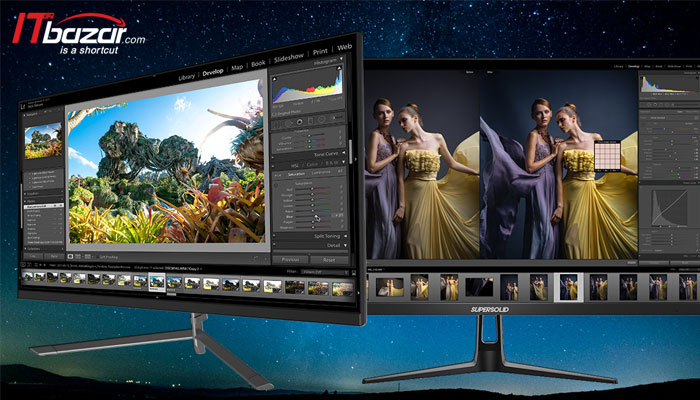Click the Navigator preview image on left monitor

click(43, 141)
